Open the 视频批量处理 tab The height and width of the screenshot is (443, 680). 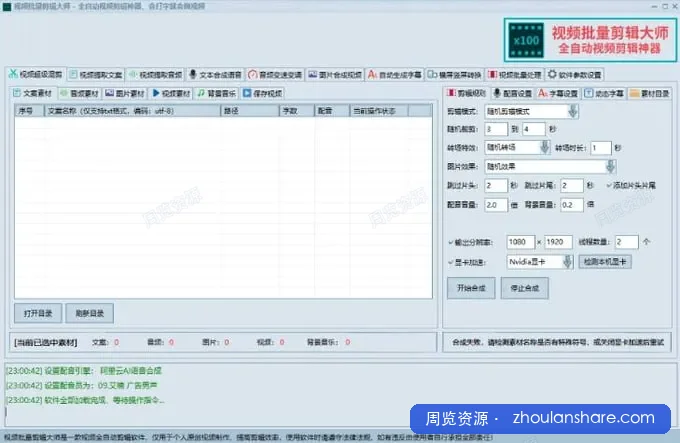click(514, 75)
